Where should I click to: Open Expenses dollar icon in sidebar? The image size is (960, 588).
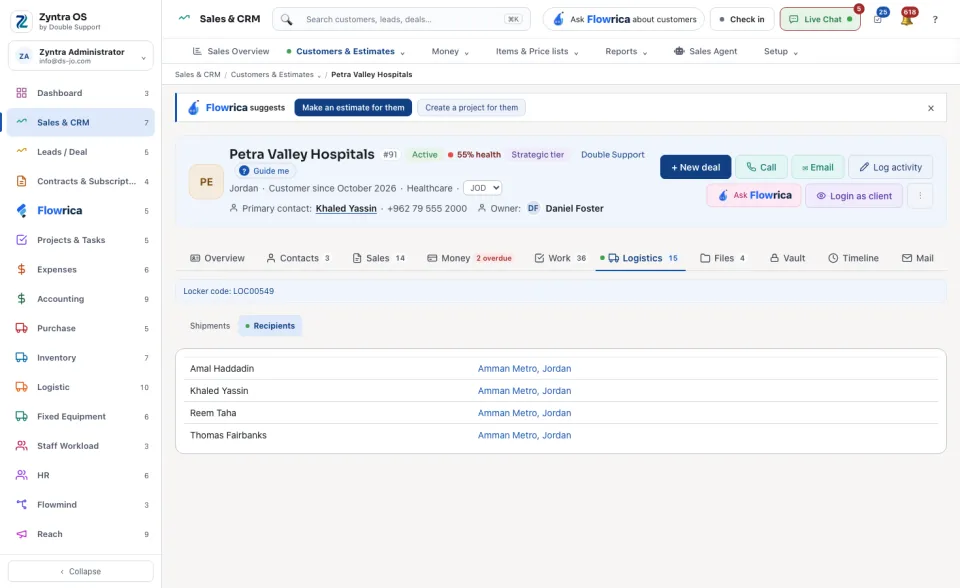tap(21, 270)
